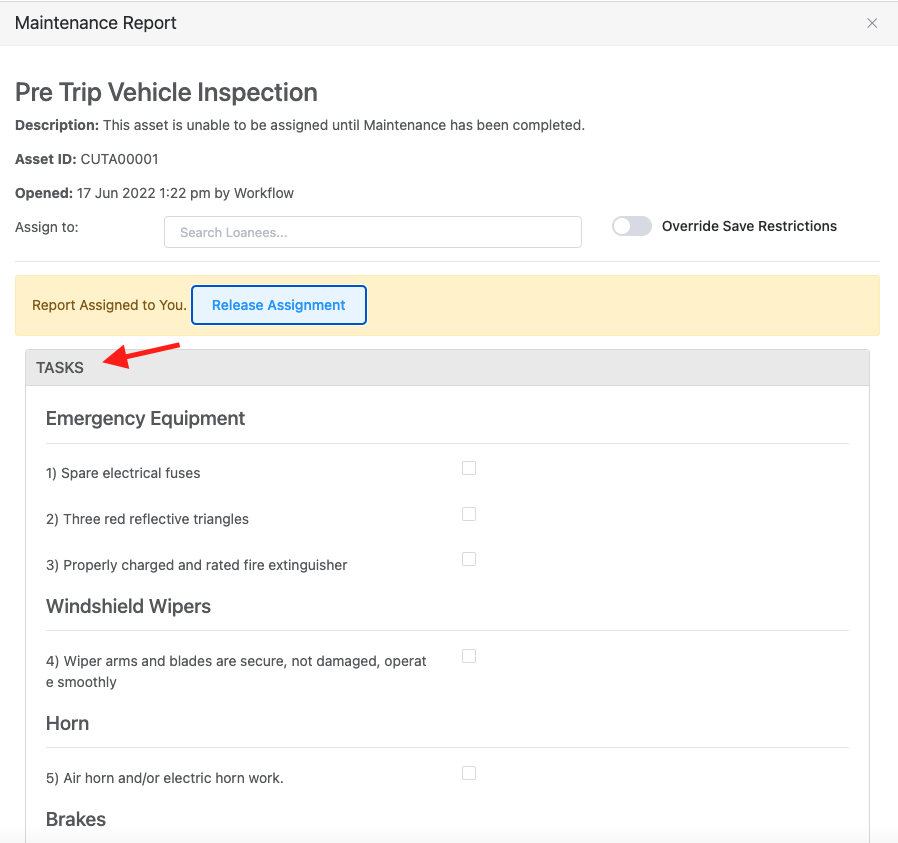Mark wiper arms and blades task done

[469, 656]
